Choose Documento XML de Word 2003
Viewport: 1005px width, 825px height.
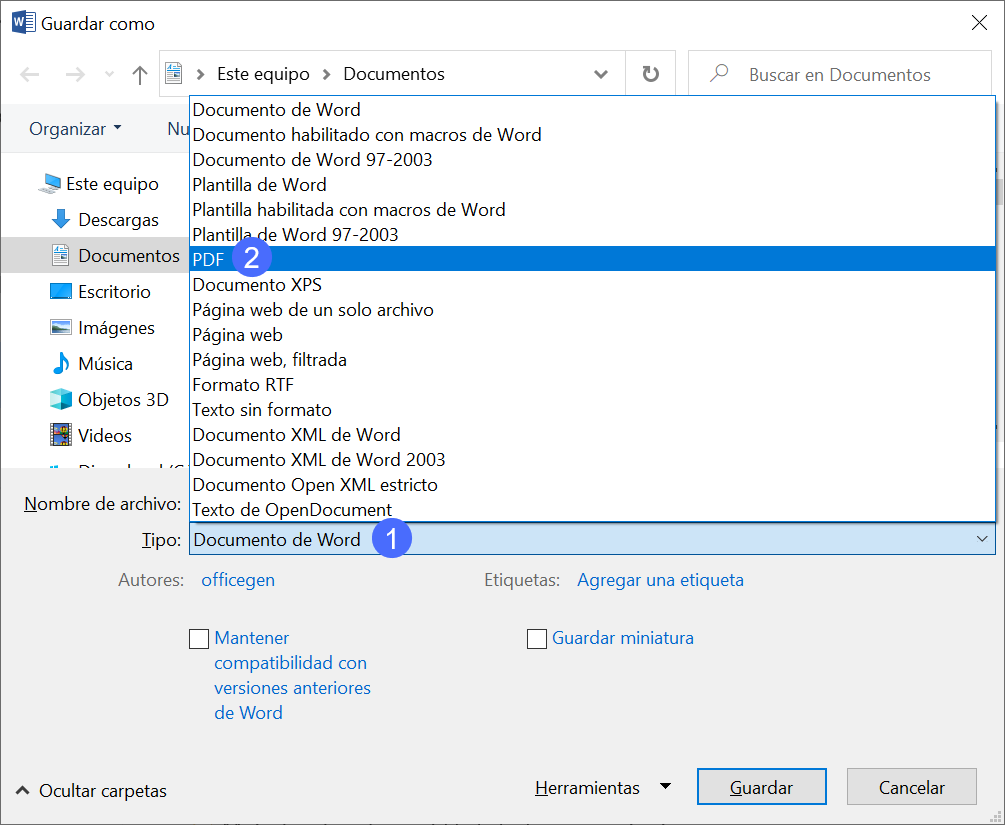[592, 459]
